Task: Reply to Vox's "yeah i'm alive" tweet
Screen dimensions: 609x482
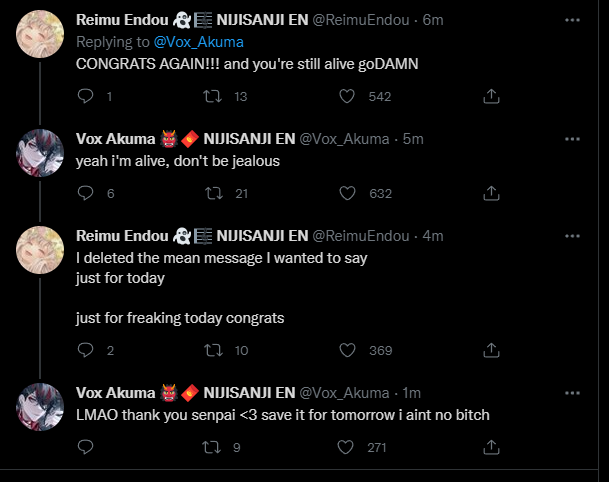Action: (85, 193)
